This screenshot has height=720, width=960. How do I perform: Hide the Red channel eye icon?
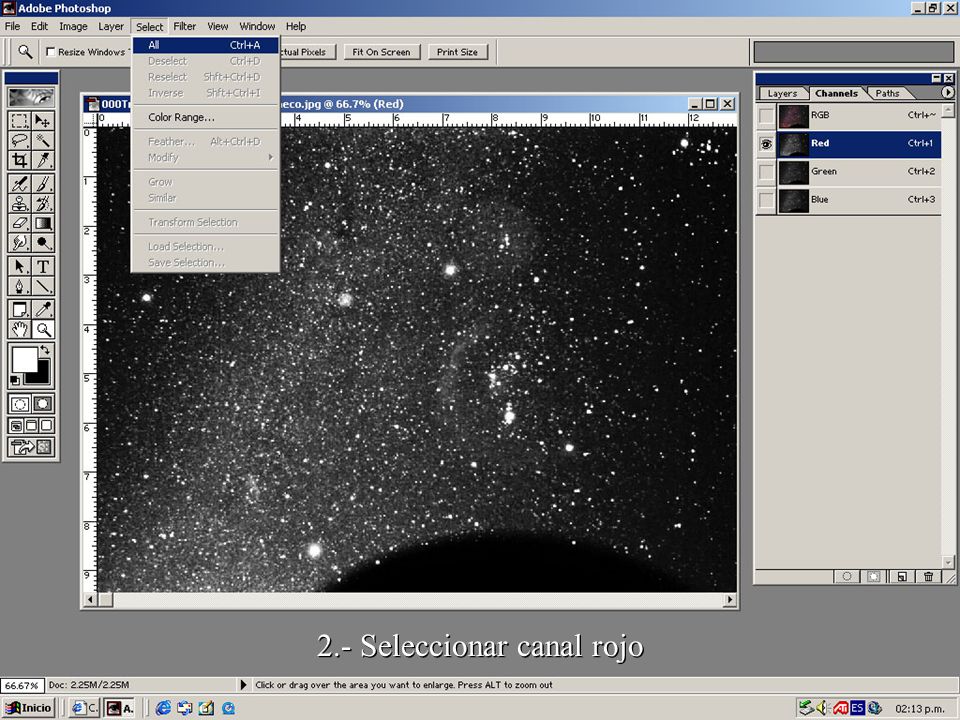tap(766, 144)
